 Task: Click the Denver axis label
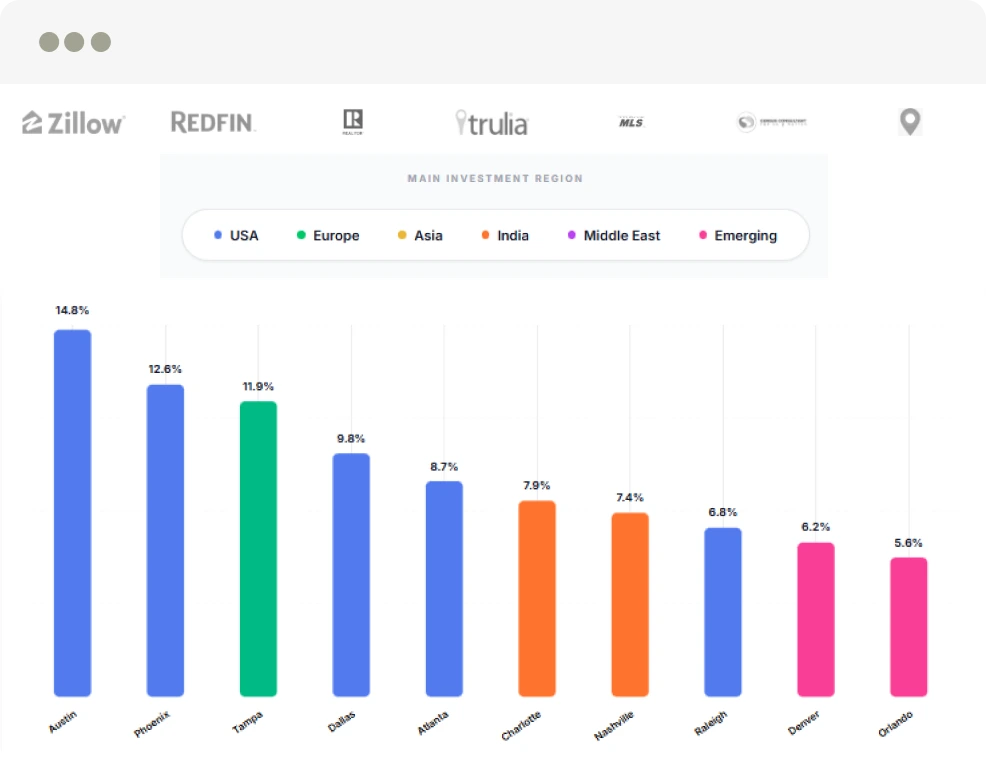point(804,722)
